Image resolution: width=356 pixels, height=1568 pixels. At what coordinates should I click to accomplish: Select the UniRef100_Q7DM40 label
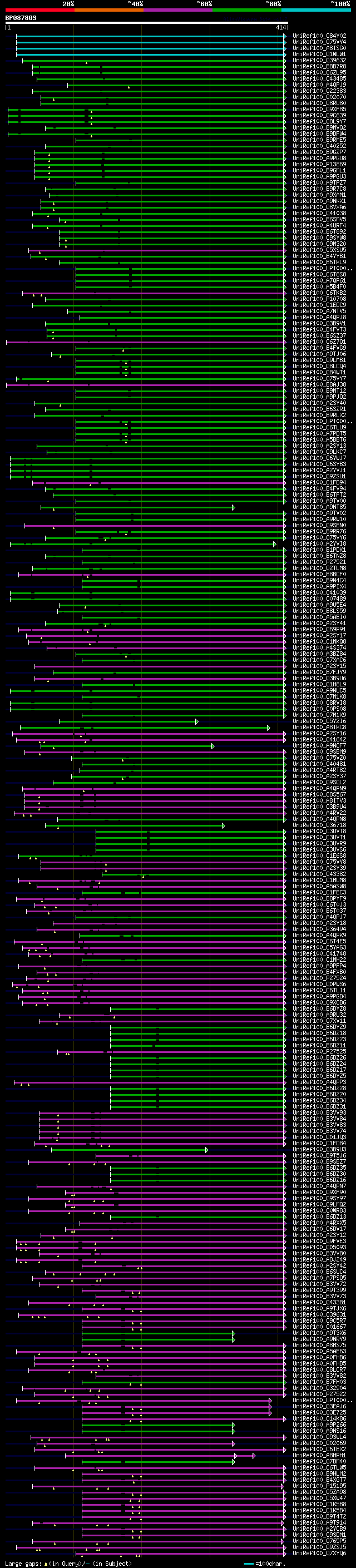click(319, 1461)
